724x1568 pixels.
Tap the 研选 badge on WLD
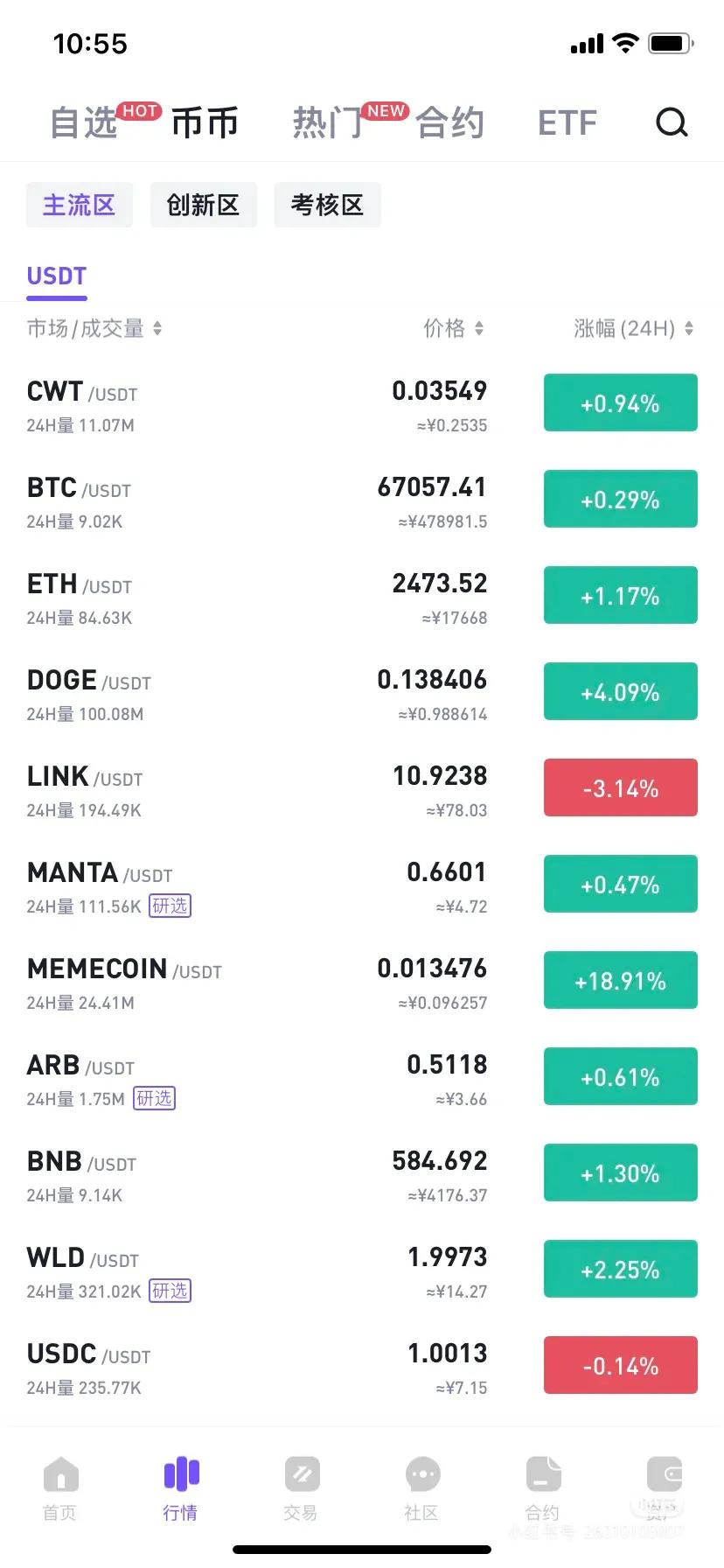[170, 1291]
